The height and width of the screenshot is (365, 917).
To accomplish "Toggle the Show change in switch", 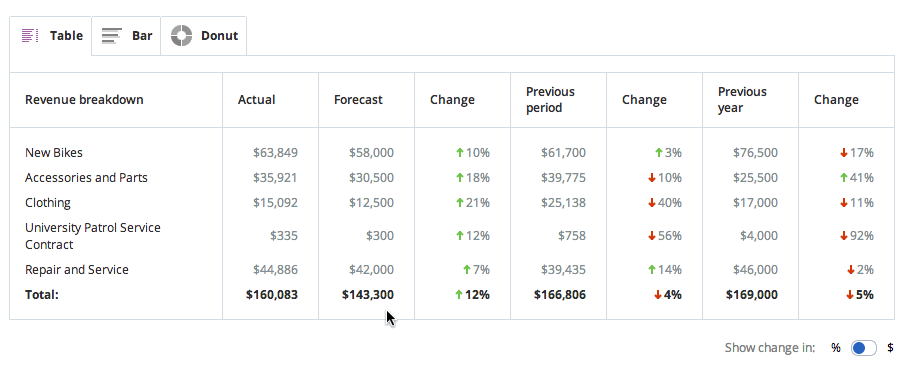I will [864, 348].
